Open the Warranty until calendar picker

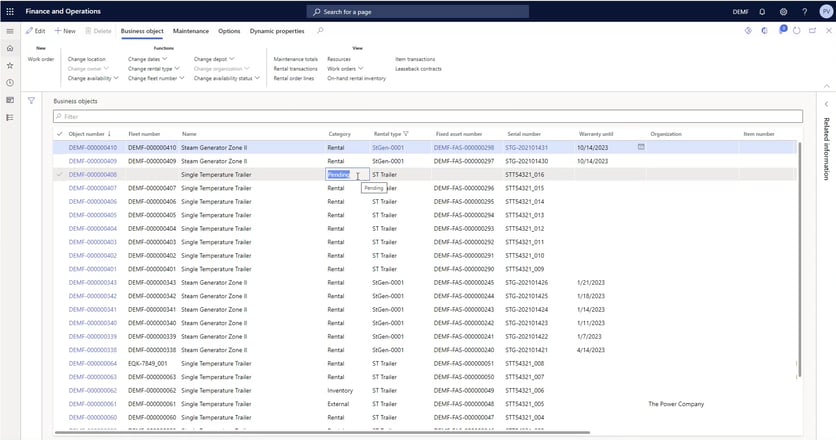pos(641,147)
